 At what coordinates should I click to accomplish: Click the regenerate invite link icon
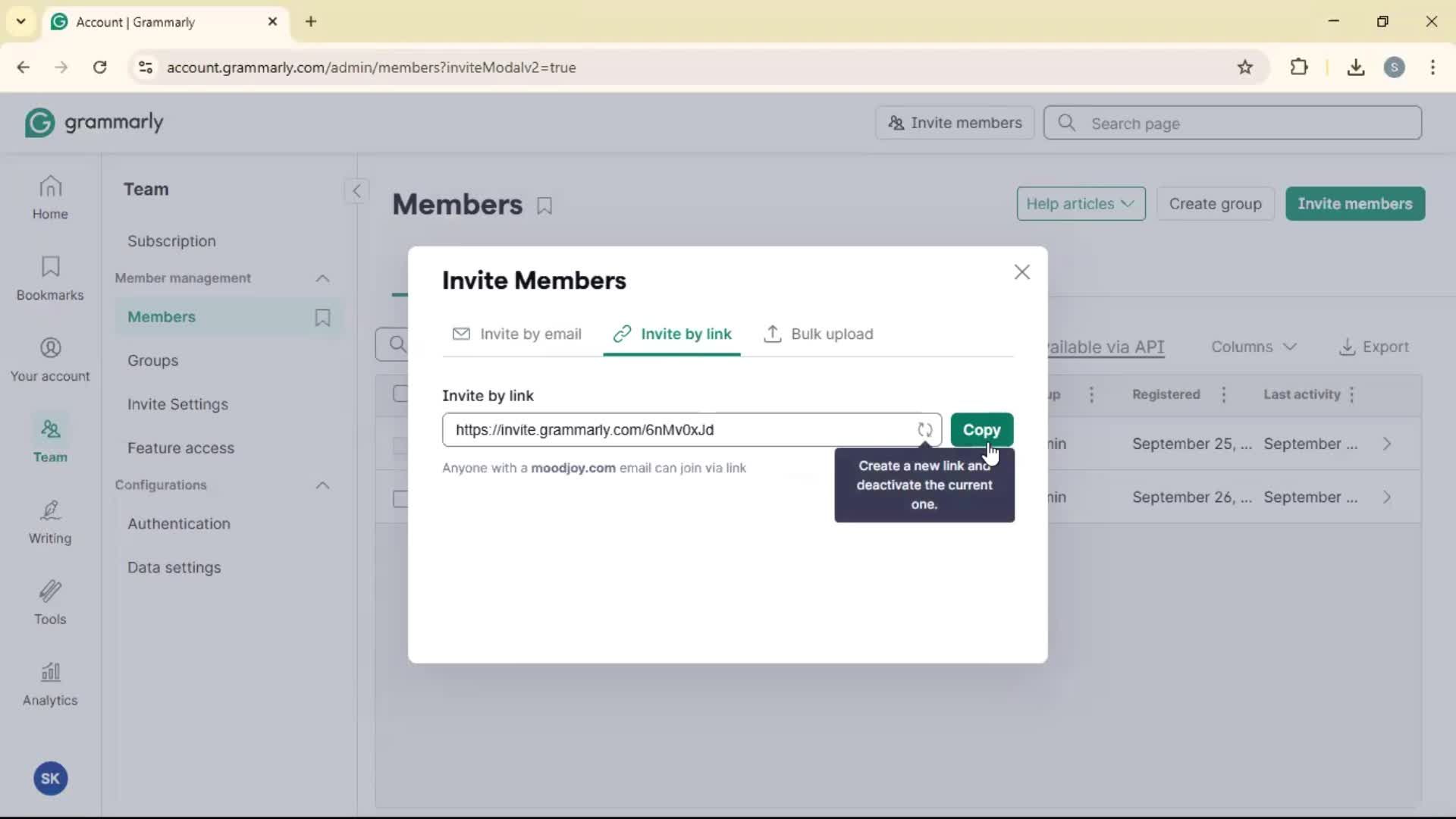[924, 430]
